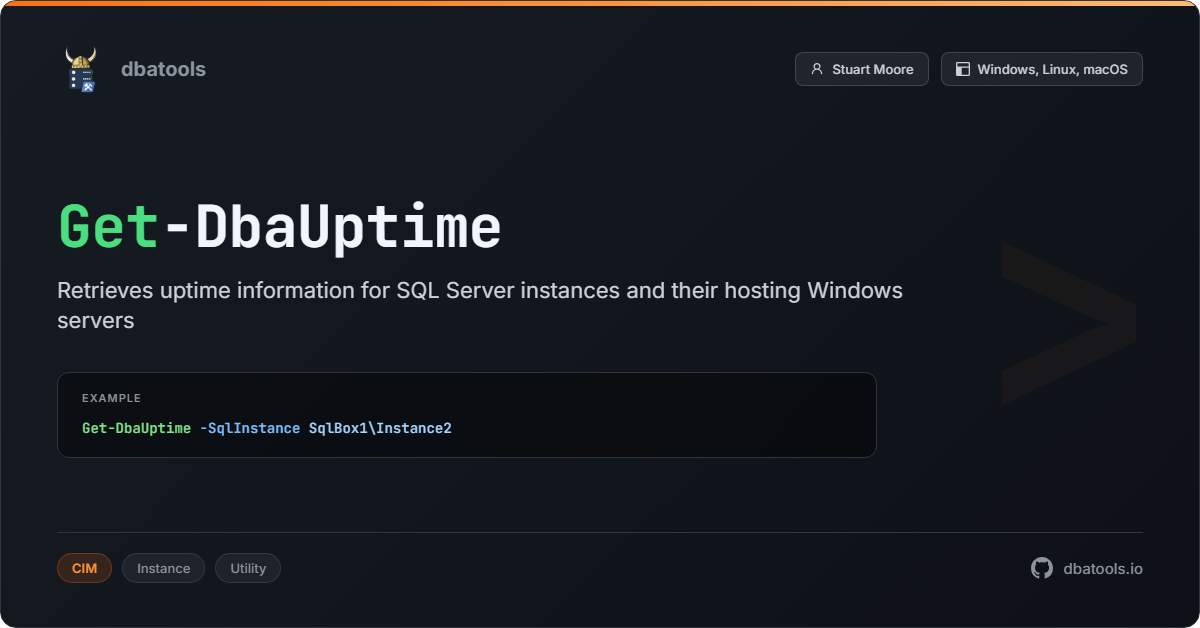Select the Instance tag

(x=163, y=568)
